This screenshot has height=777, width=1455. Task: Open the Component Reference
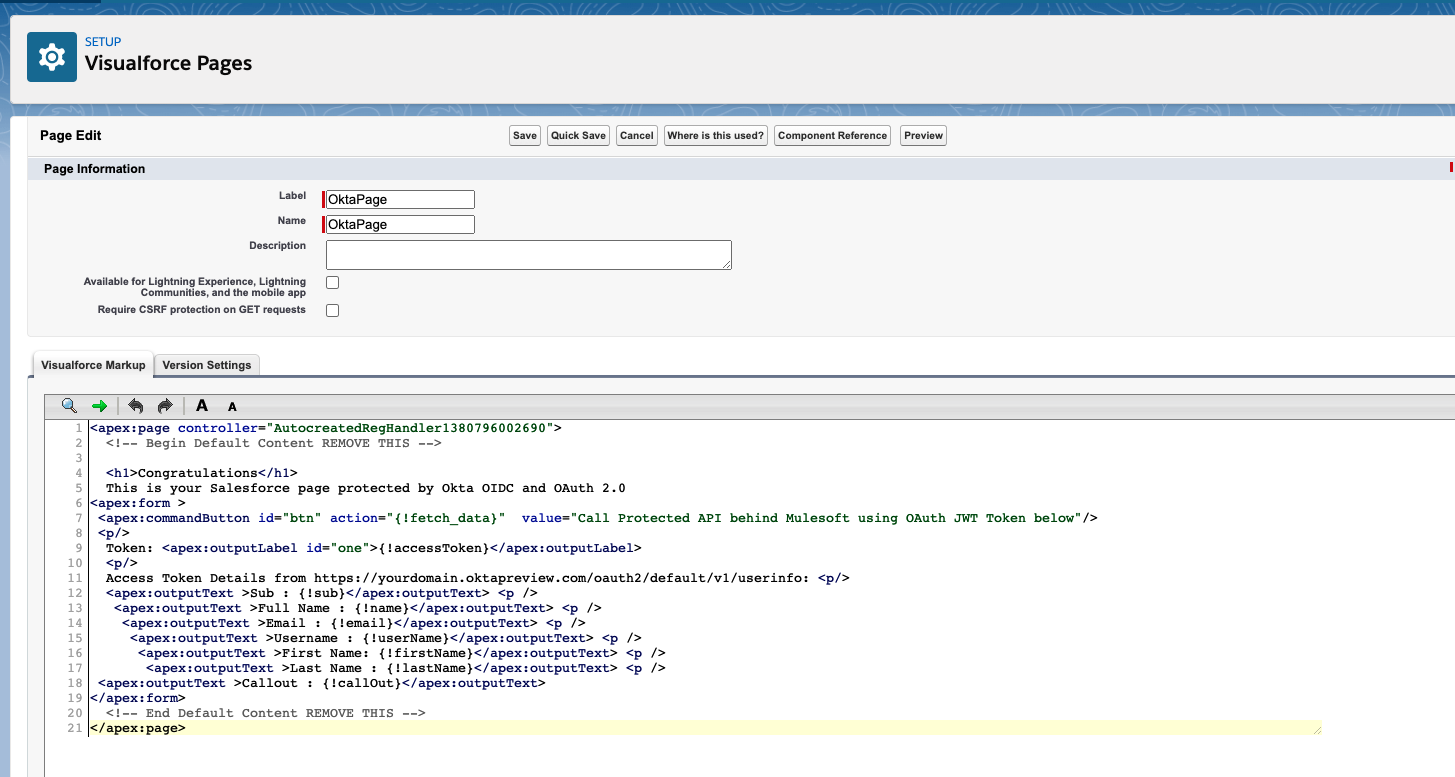pos(832,136)
